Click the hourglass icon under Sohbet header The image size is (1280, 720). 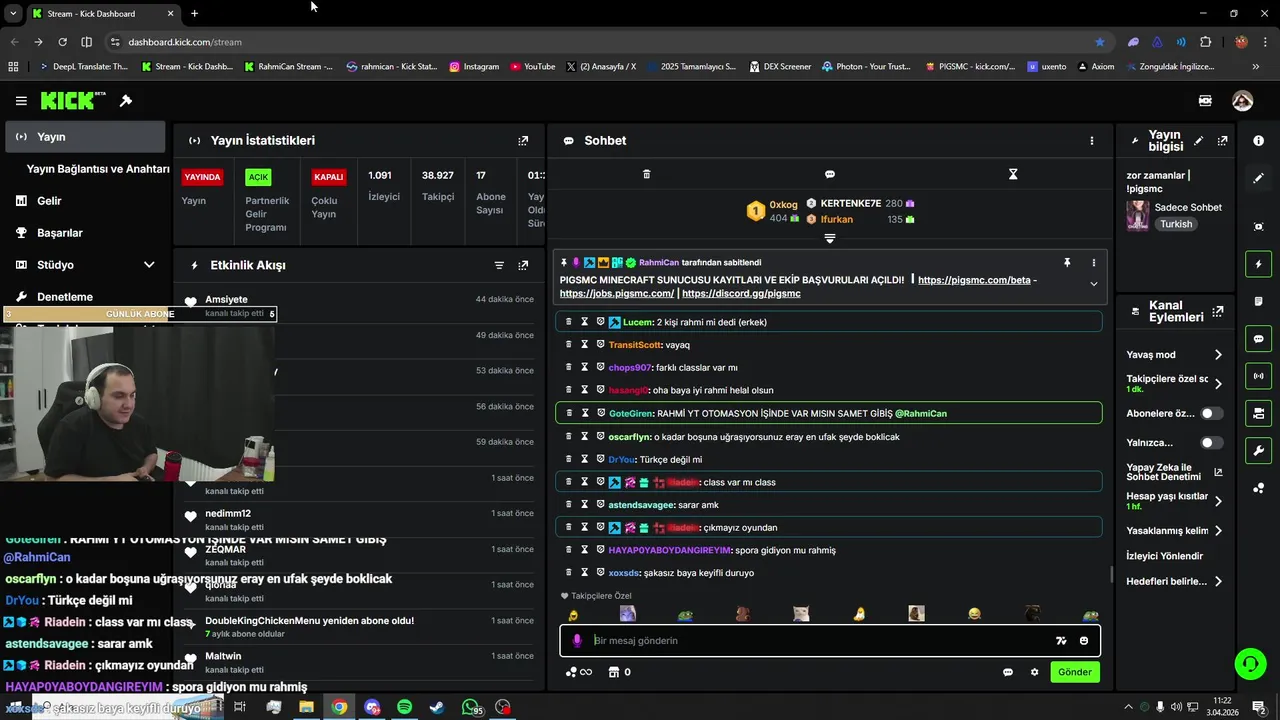point(1013,174)
